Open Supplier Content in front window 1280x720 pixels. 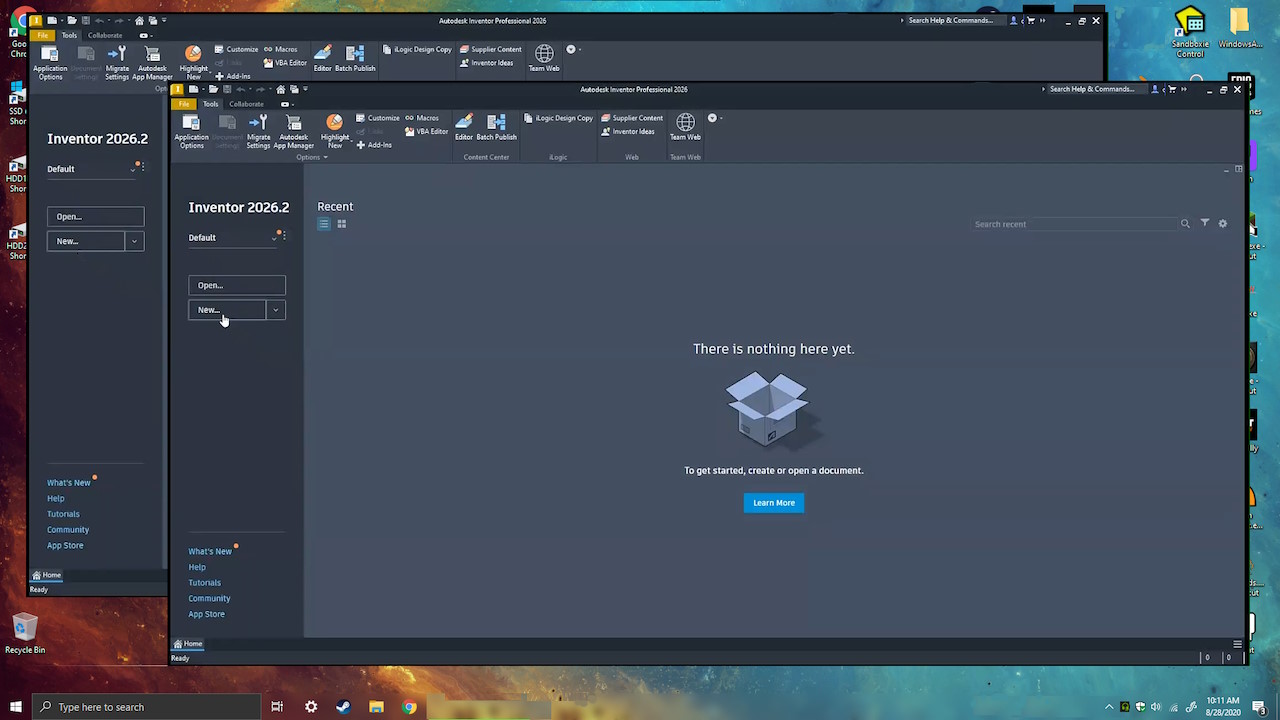point(632,118)
